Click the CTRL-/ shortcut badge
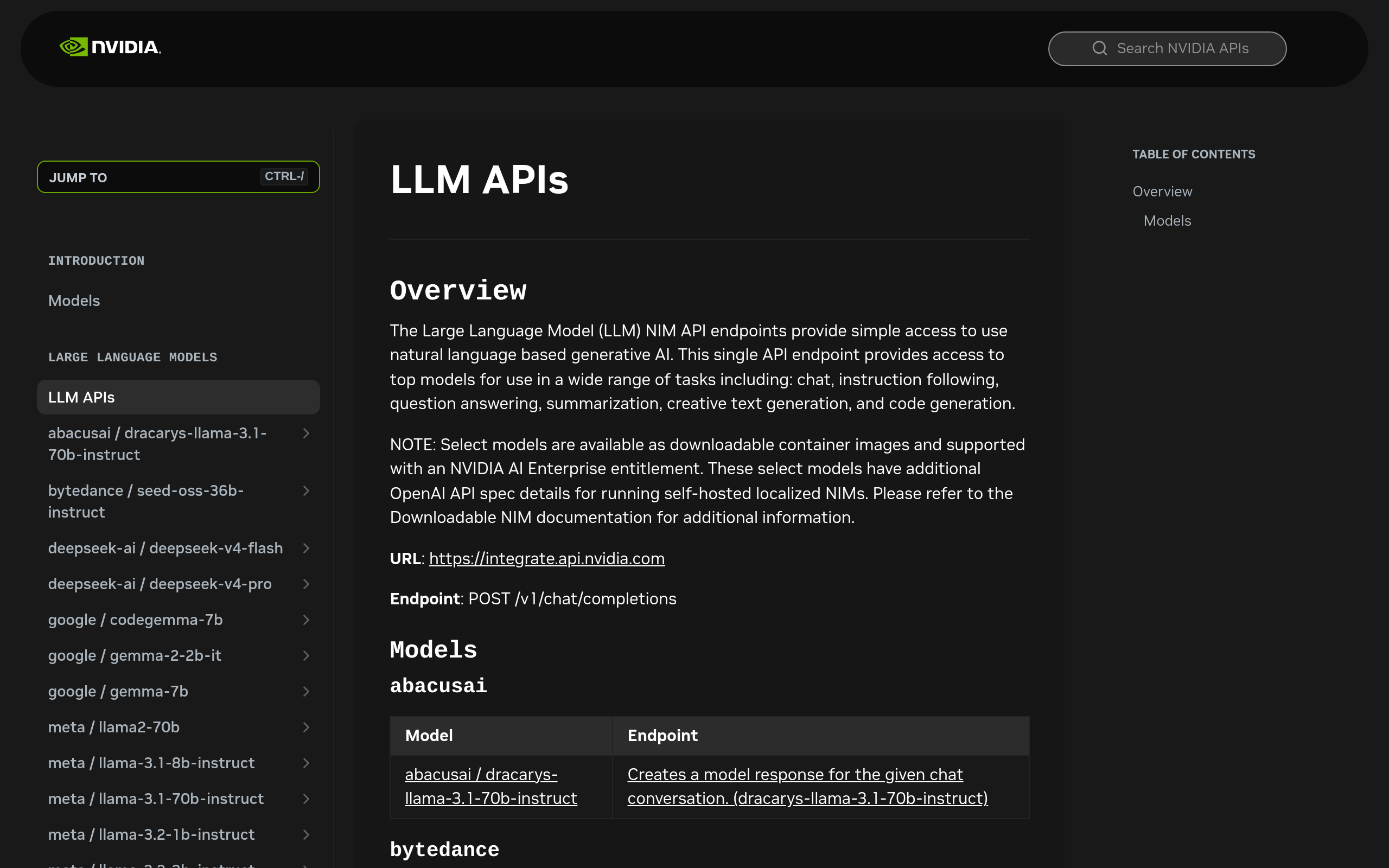 [284, 176]
